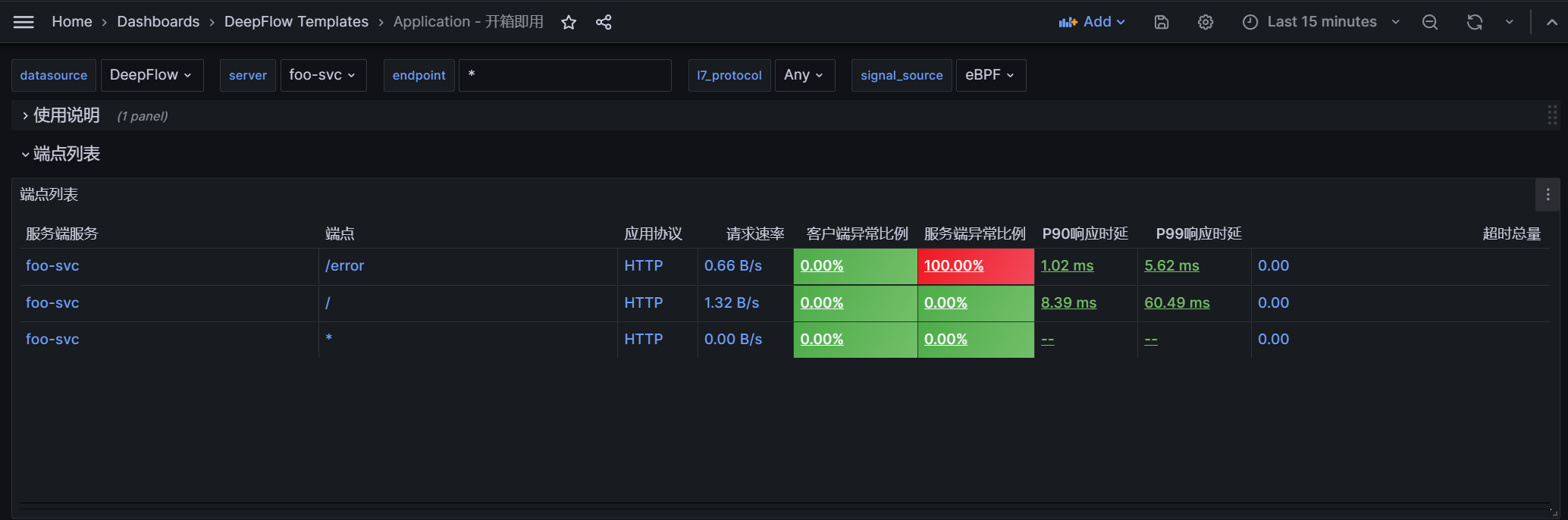
Task: Open the 端点列表 panel three-dot menu
Action: pos(1548,195)
